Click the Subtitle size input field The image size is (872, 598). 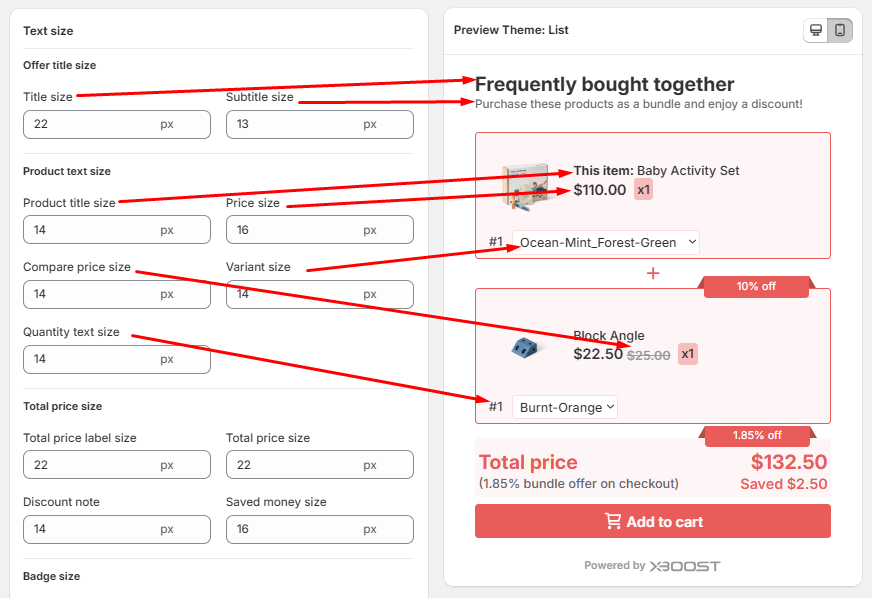point(295,124)
